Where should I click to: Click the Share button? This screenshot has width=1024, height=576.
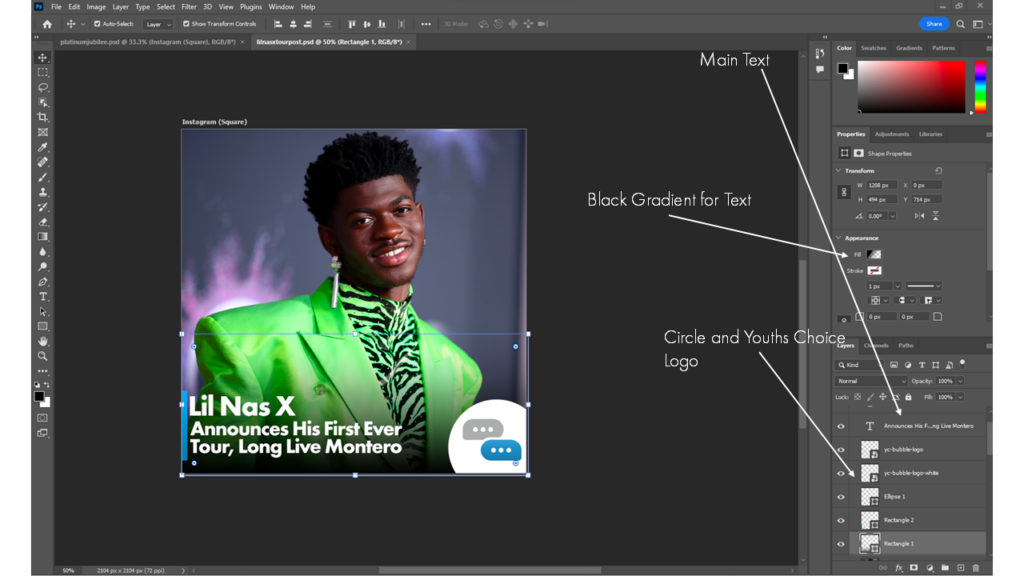pos(934,24)
